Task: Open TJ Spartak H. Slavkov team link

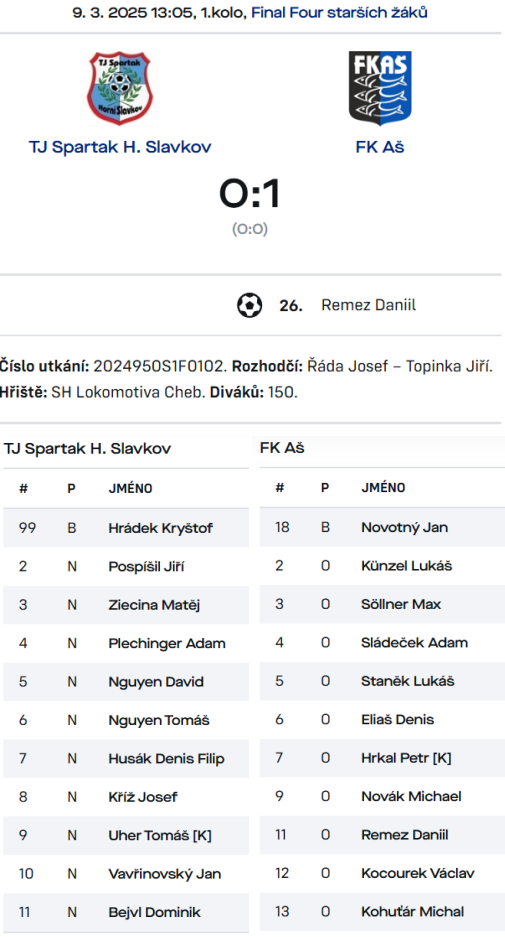Action: [120, 147]
